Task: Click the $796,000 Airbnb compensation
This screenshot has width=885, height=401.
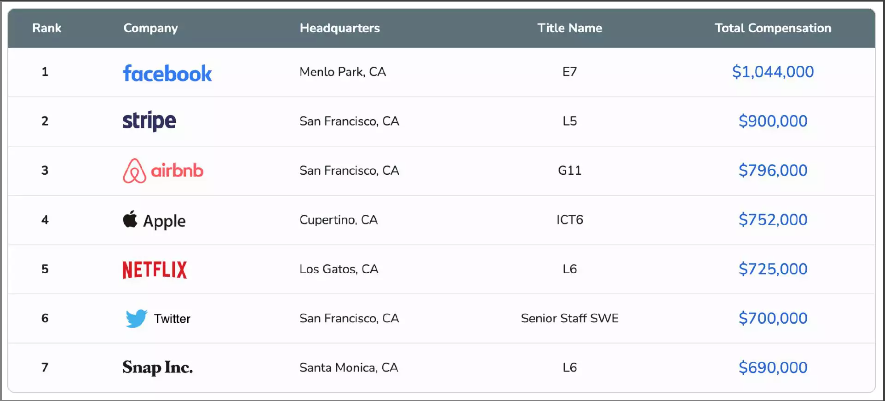Action: 773,170
